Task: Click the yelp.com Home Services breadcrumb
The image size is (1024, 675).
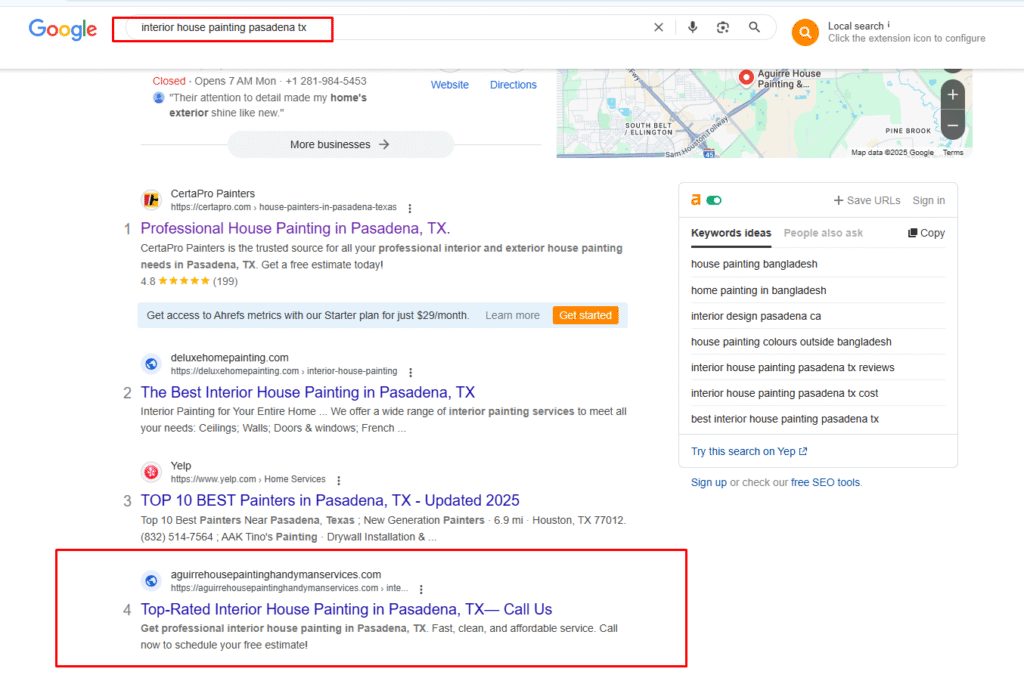Action: point(248,479)
